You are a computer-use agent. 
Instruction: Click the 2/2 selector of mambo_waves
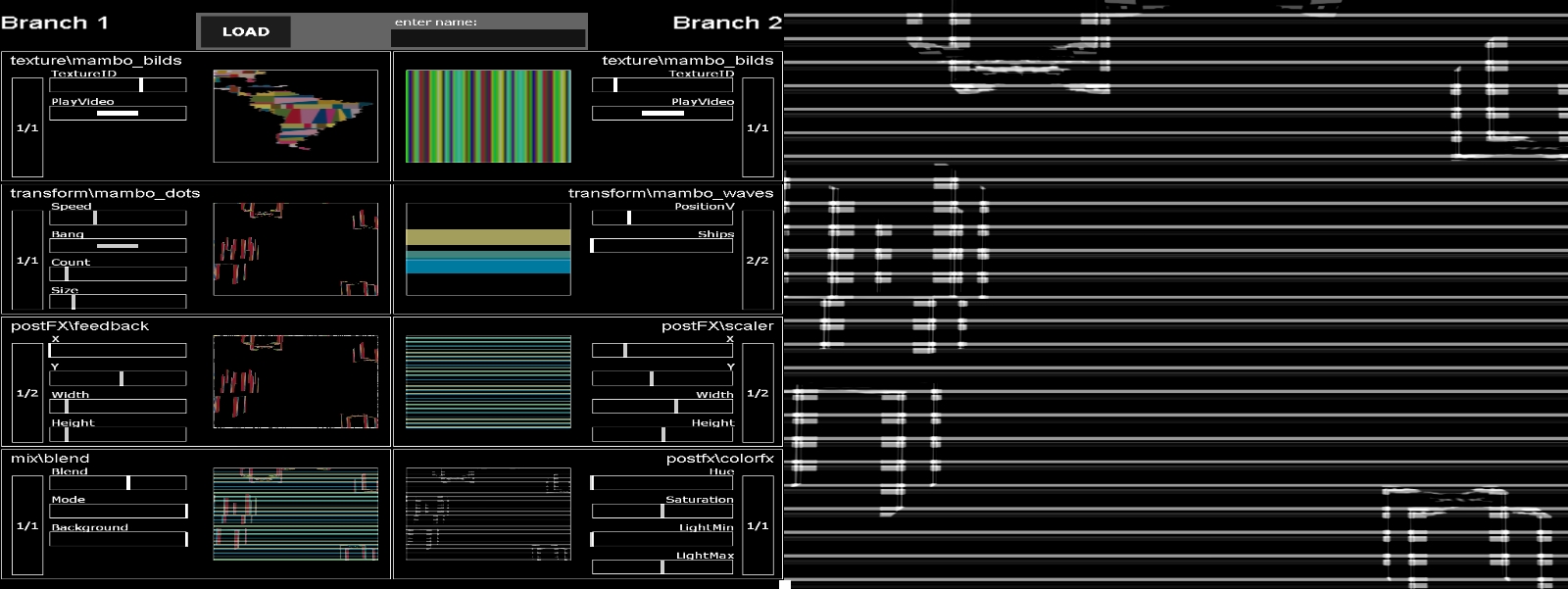pos(758,261)
